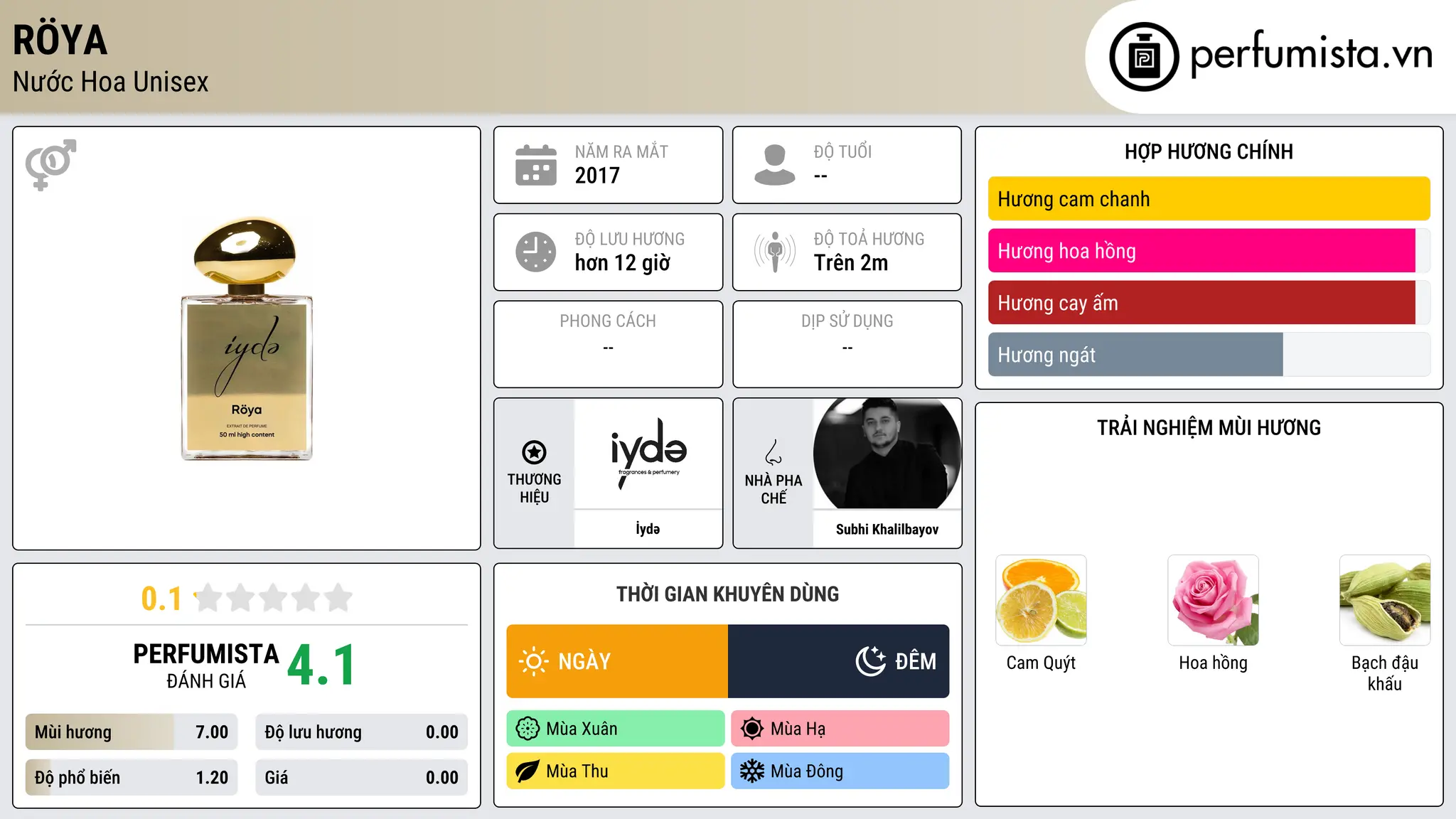The height and width of the screenshot is (819, 1456).
Task: Open the Röya perfume bottle image
Action: [247, 338]
